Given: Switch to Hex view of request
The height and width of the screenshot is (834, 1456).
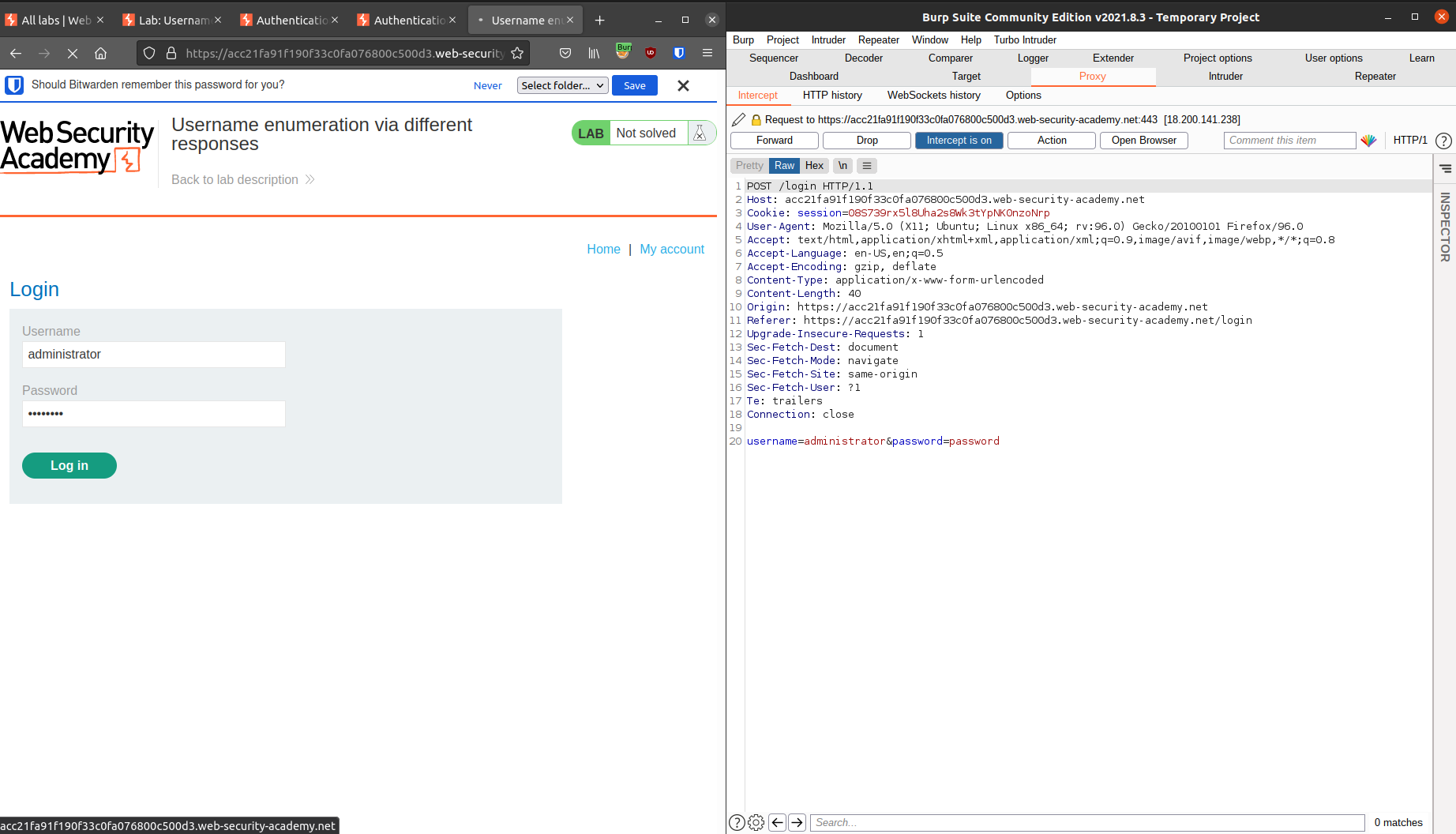Looking at the screenshot, I should click(x=814, y=165).
